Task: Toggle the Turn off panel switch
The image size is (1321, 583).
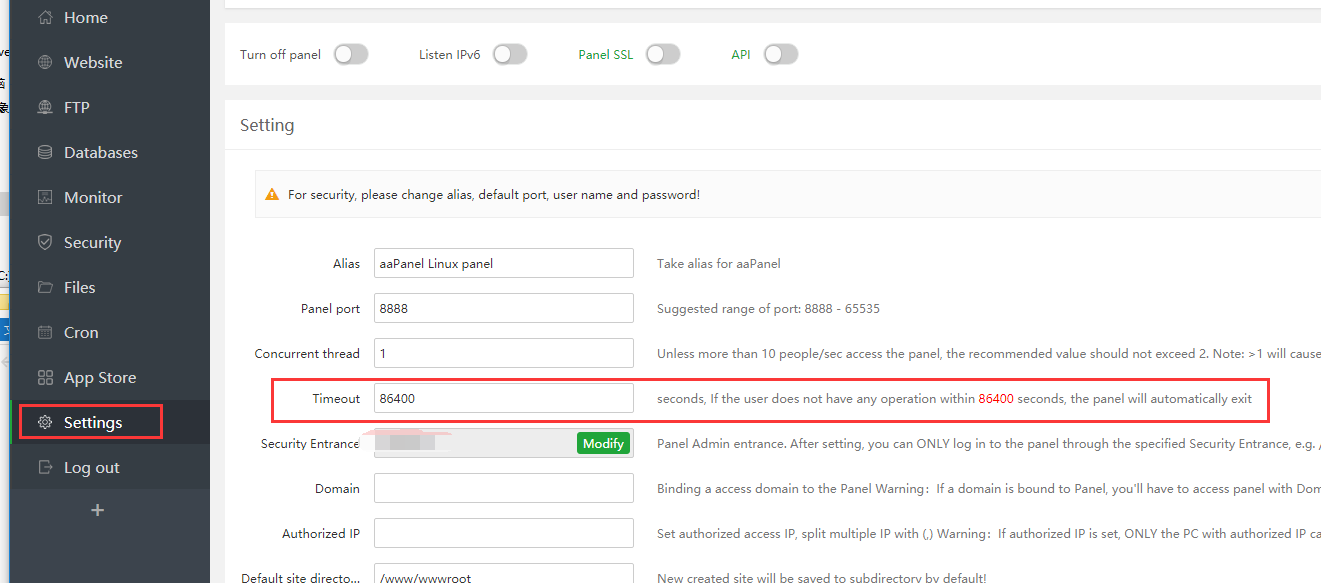Action: coord(351,55)
